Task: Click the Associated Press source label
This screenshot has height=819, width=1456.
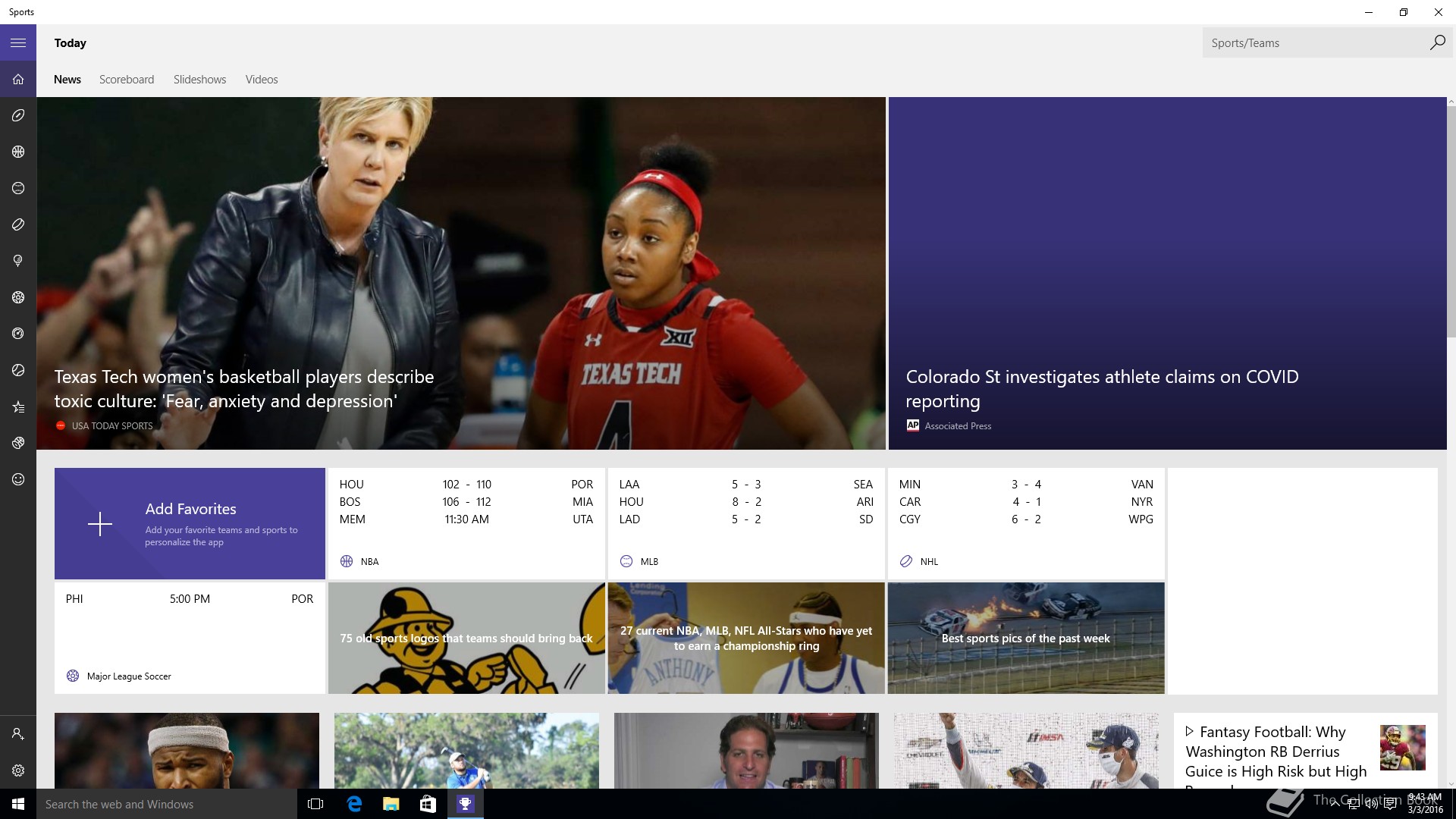Action: point(958,425)
